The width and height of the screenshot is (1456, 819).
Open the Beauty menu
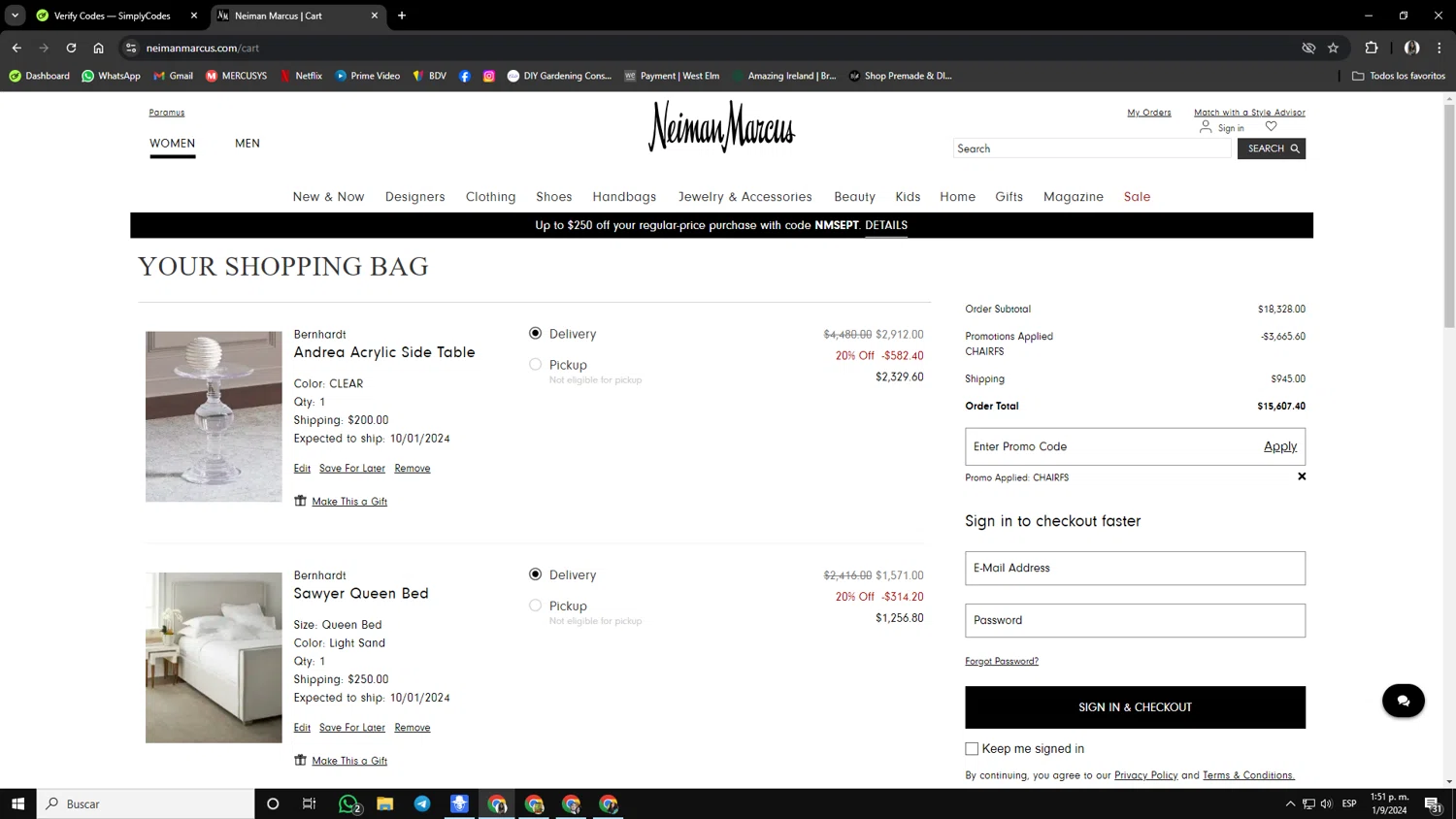[854, 196]
